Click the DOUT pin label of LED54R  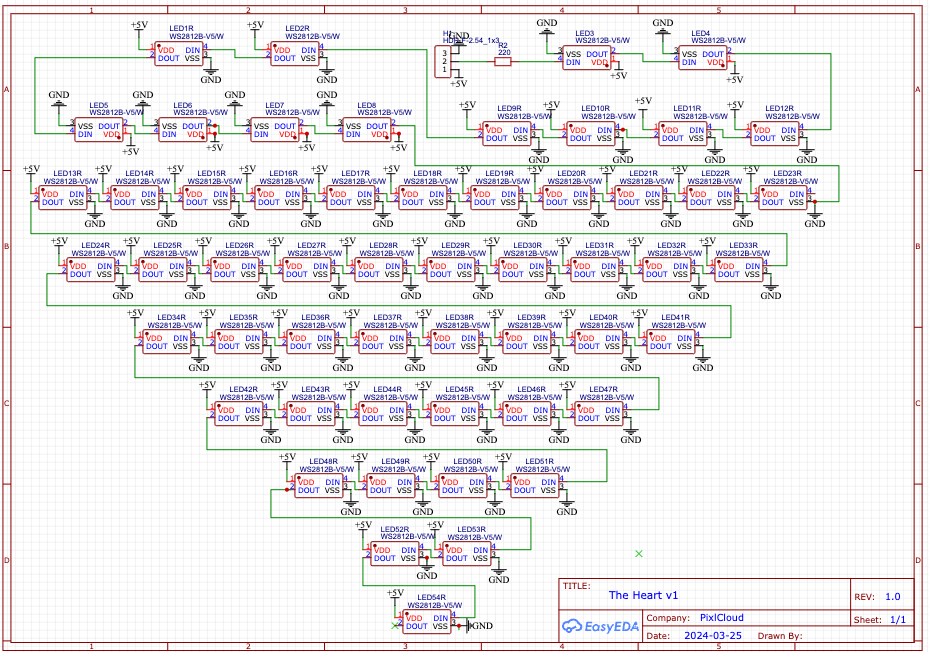(x=417, y=626)
